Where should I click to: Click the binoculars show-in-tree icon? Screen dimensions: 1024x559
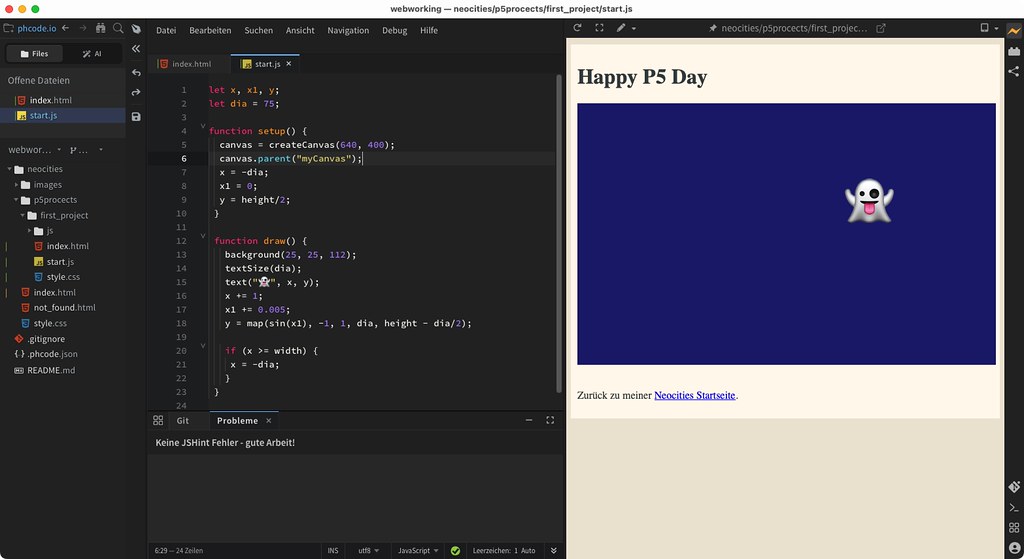coord(100,28)
